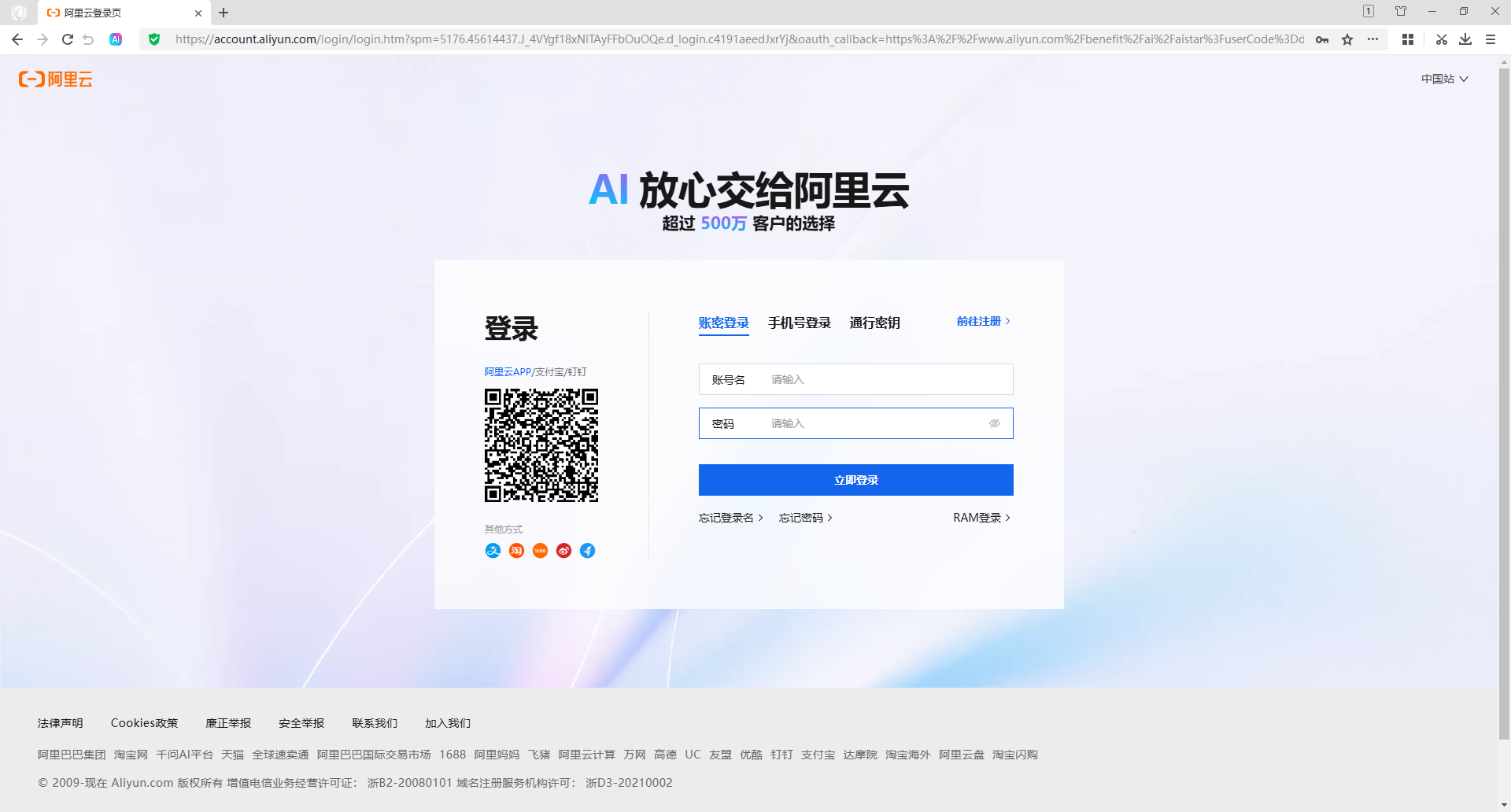Open the 全球速卖通 footer link
This screenshot has height=812, width=1511.
point(280,755)
